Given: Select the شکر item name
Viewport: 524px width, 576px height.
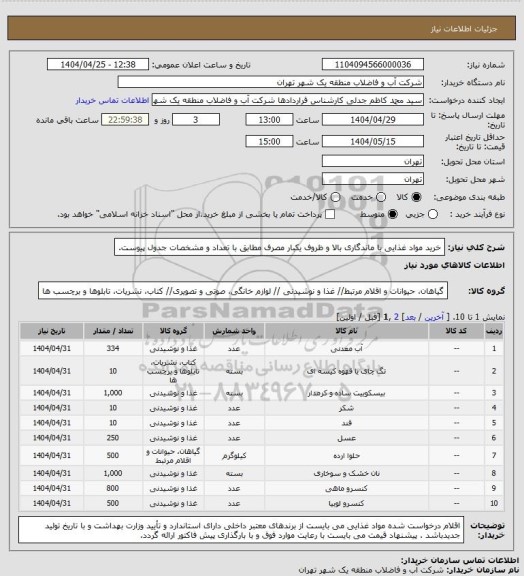Looking at the screenshot, I should click(x=346, y=408).
